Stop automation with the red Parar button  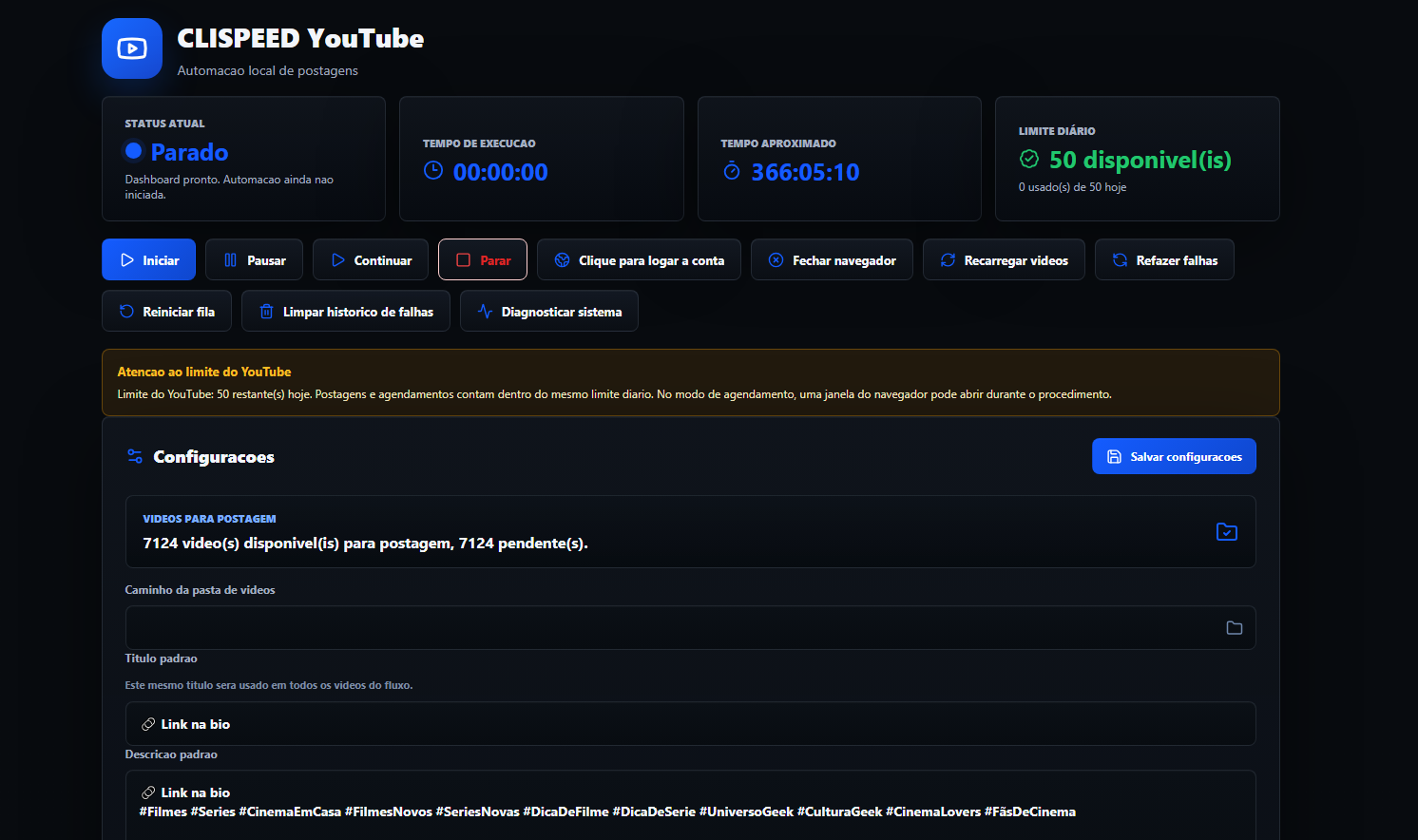tap(483, 259)
